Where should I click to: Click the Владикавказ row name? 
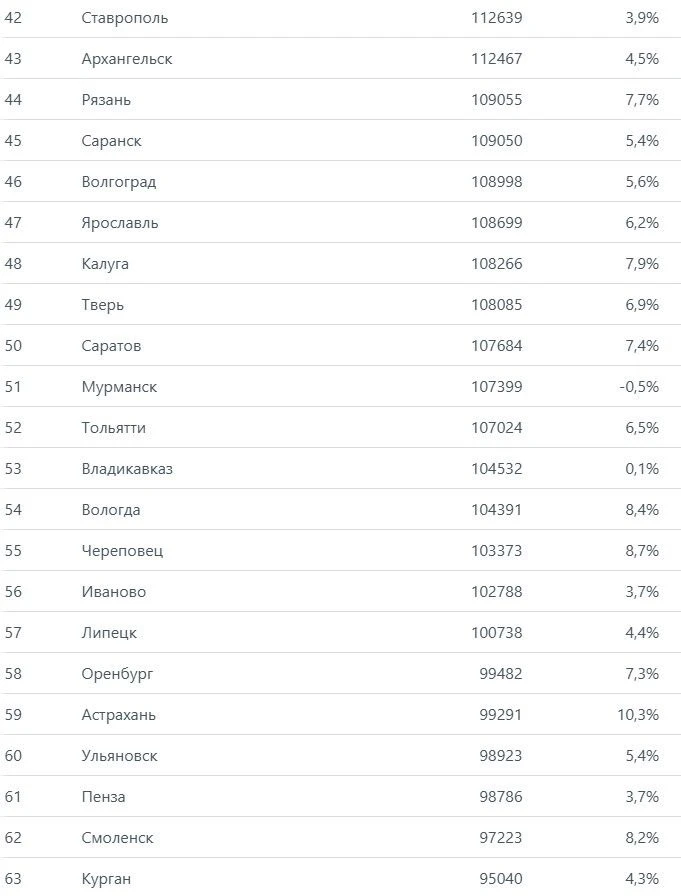pyautogui.click(x=127, y=469)
